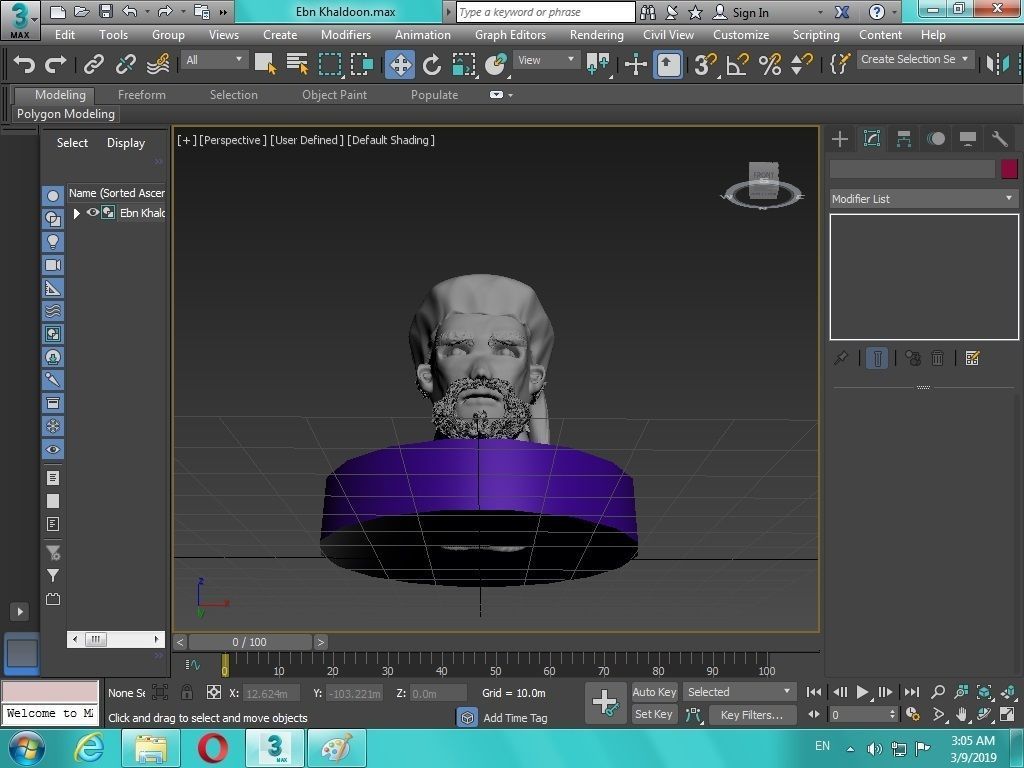Screen dimensions: 1024x768
Task: Open Opera browser from taskbar
Action: 212,748
